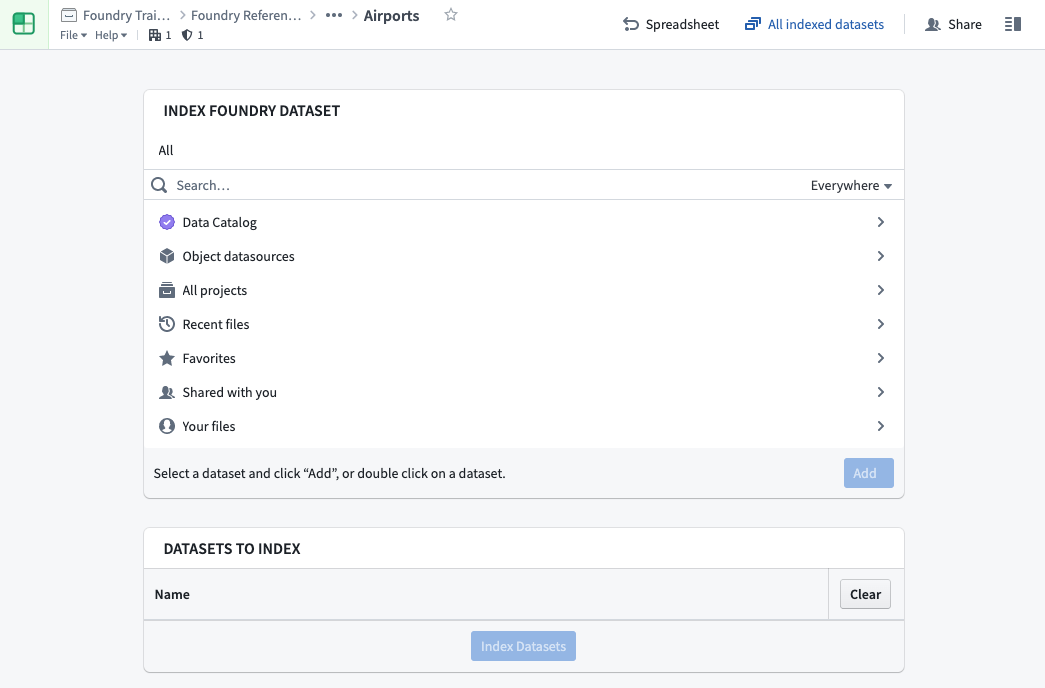The width and height of the screenshot is (1045, 688).
Task: Click the green Fusion spreadsheet app icon
Action: [24, 24]
